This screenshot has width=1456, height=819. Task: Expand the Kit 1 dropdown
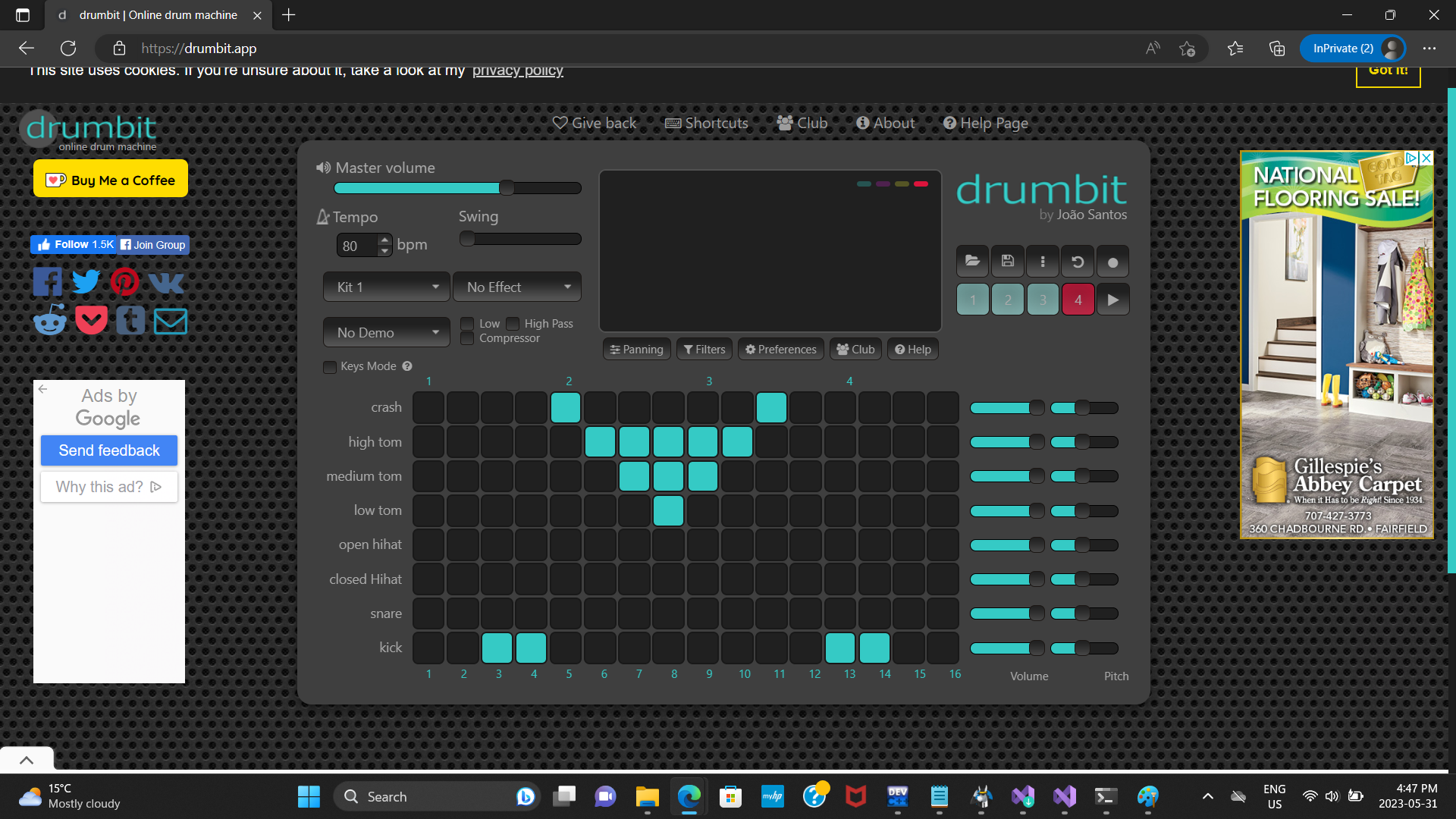click(x=387, y=287)
